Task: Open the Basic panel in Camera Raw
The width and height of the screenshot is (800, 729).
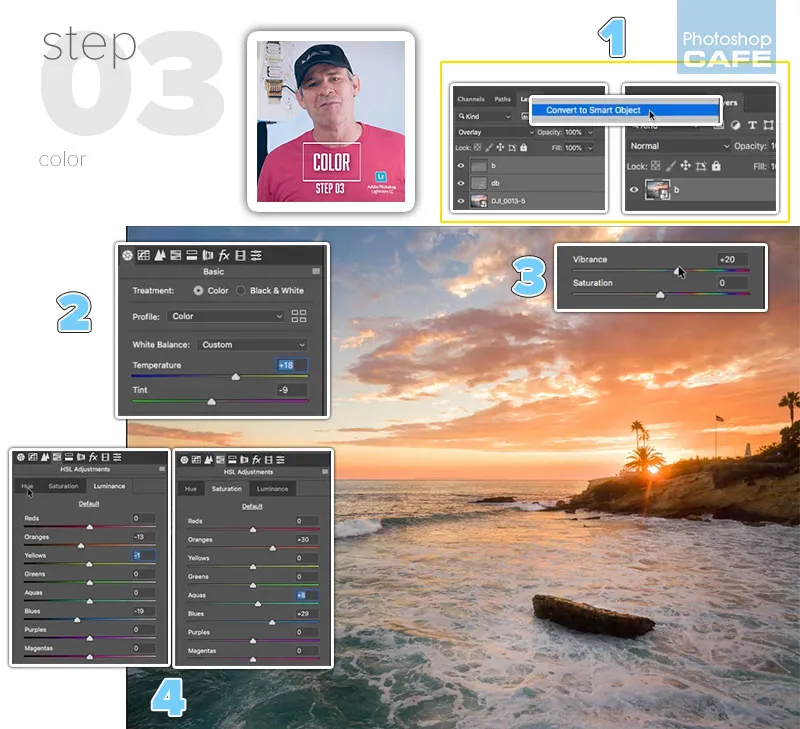Action: (127, 255)
